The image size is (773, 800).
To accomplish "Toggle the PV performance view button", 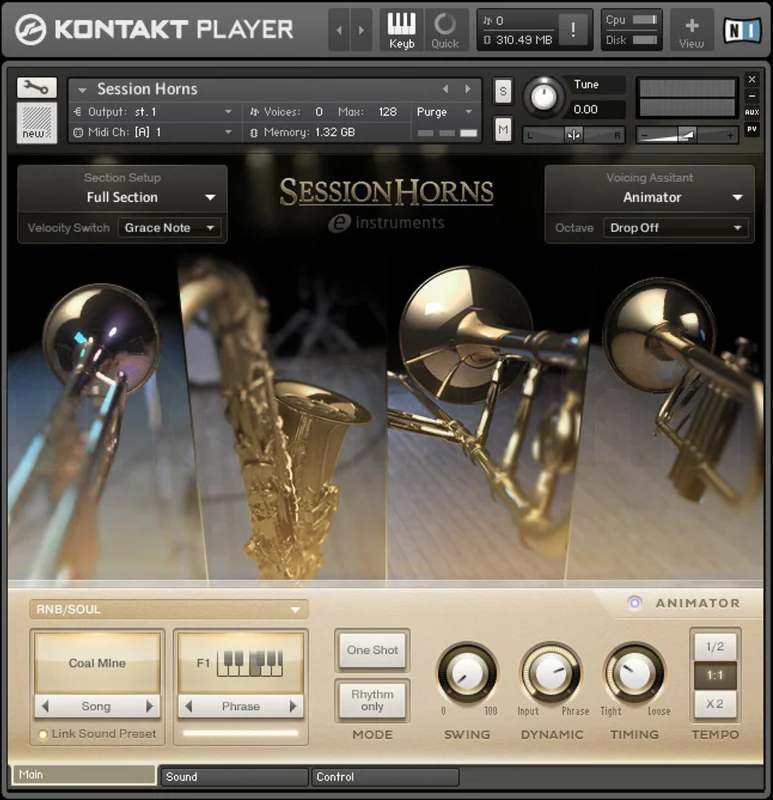I will pos(752,129).
